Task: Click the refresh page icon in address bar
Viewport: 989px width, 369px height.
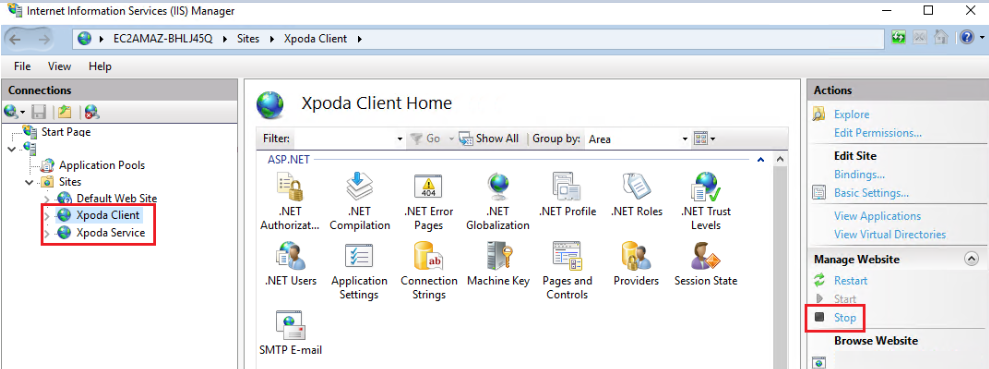Action: [898, 38]
